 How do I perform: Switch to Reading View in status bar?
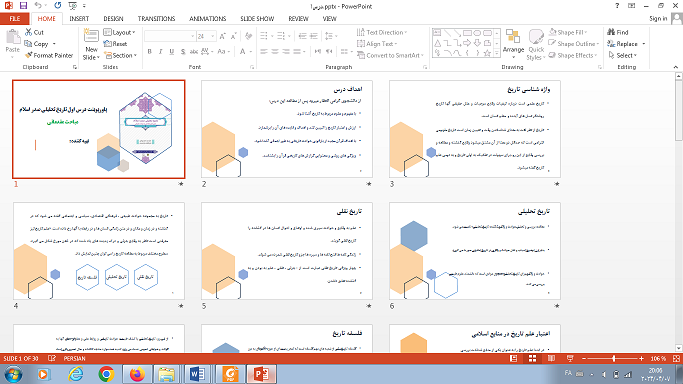[x=551, y=358]
